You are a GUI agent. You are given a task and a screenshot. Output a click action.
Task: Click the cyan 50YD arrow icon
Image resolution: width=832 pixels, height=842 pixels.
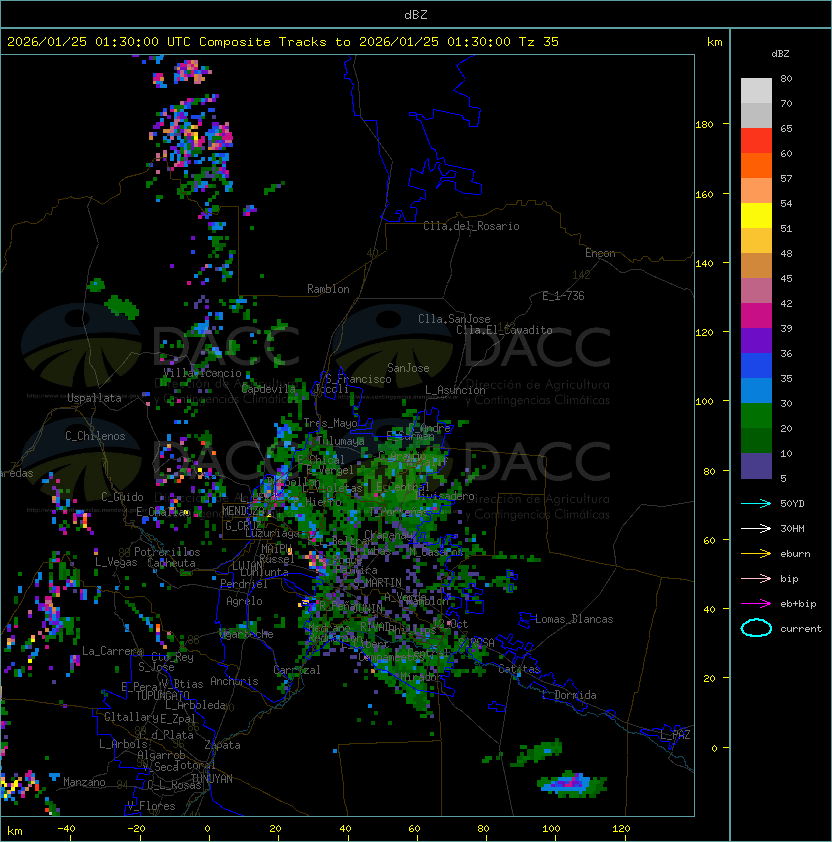pos(756,503)
